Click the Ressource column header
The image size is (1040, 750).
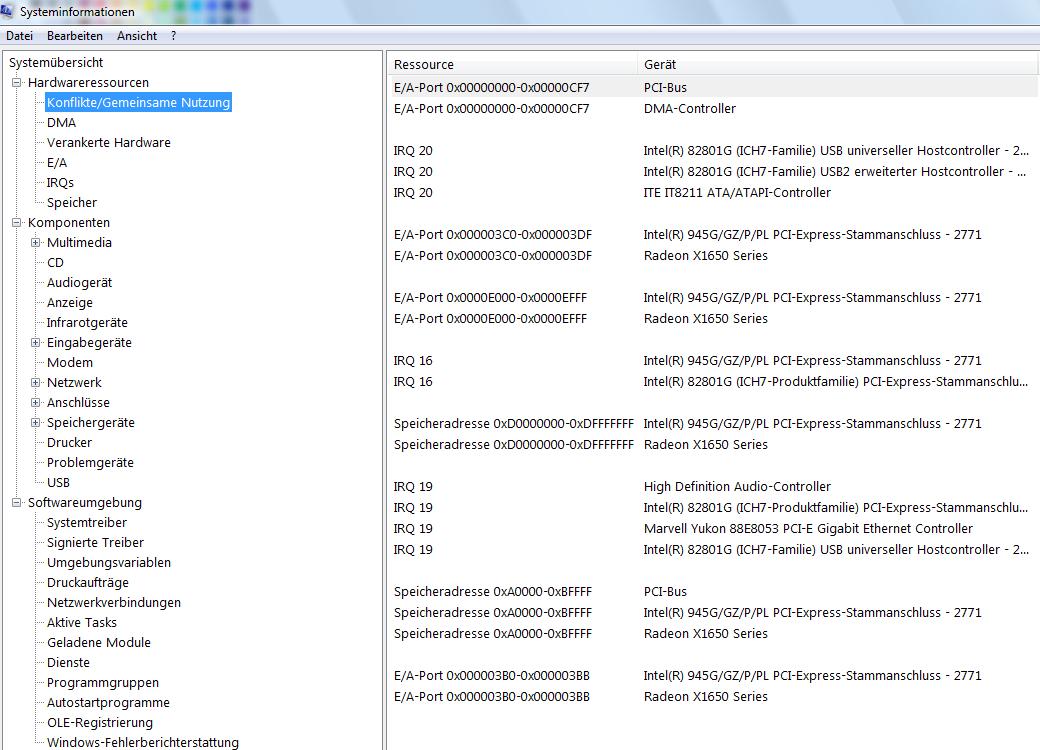511,64
